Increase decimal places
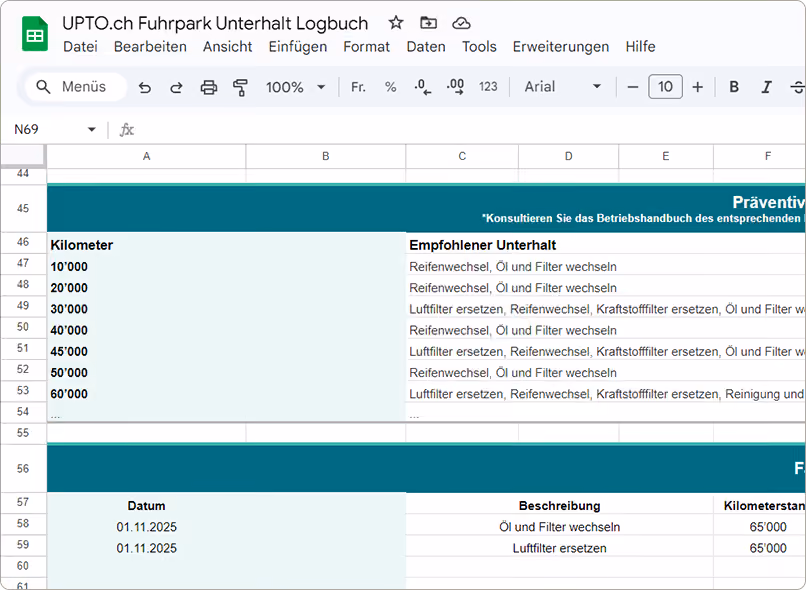 455,87
